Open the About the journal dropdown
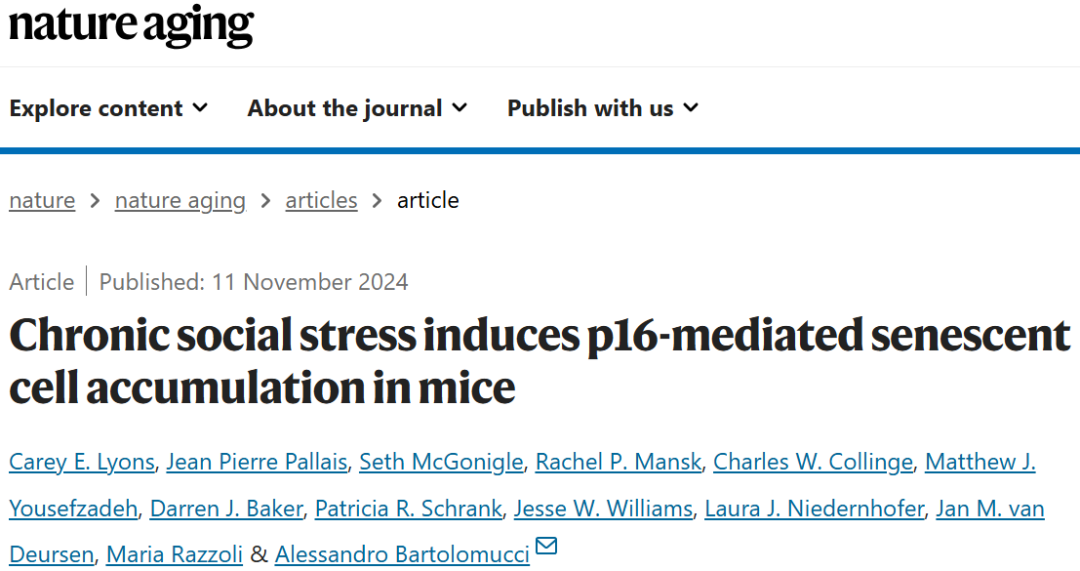The image size is (1080, 571). click(x=357, y=108)
